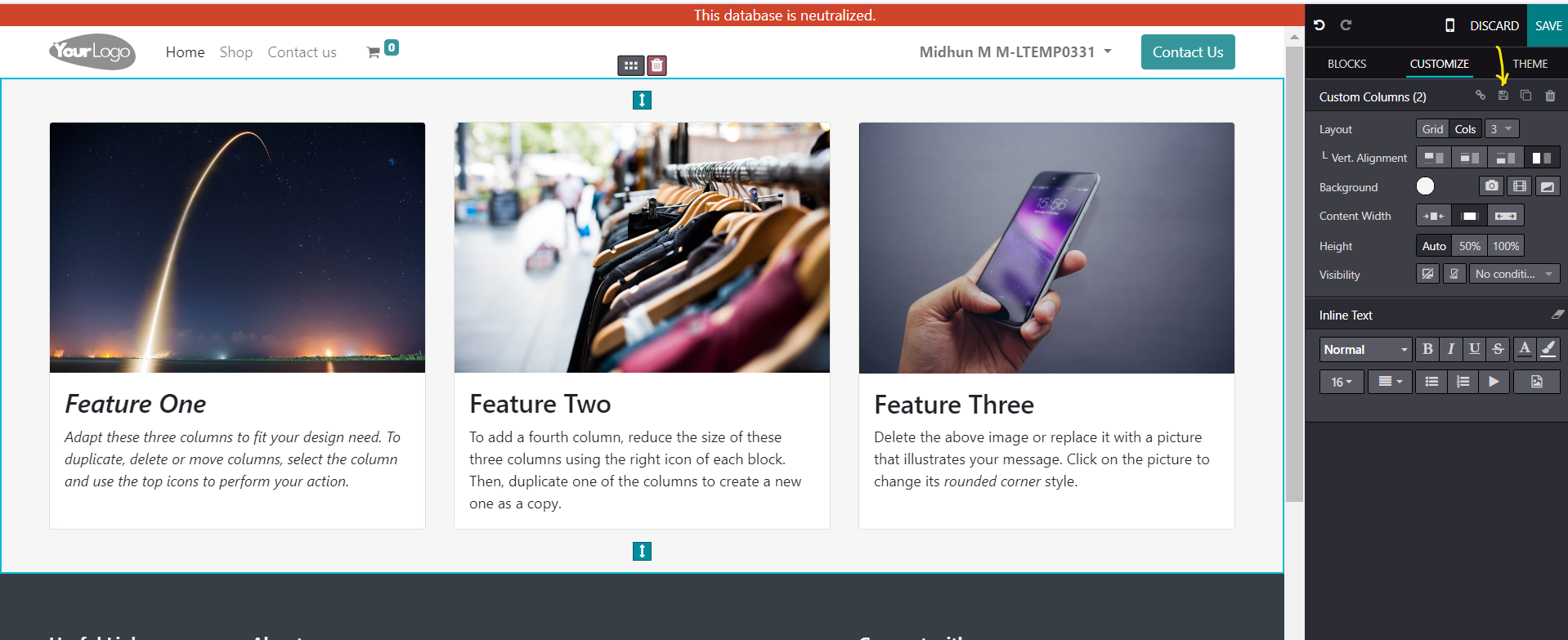This screenshot has width=1568, height=640.
Task: Open the No condition visibility dropdown
Action: click(1514, 274)
